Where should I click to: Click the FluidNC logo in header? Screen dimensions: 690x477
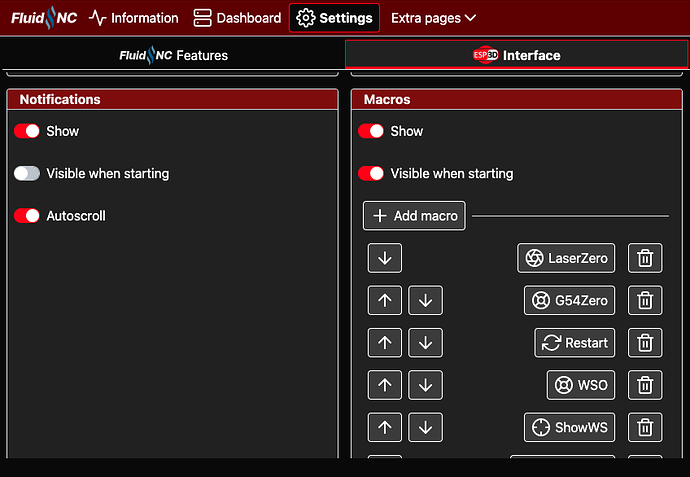(x=44, y=18)
